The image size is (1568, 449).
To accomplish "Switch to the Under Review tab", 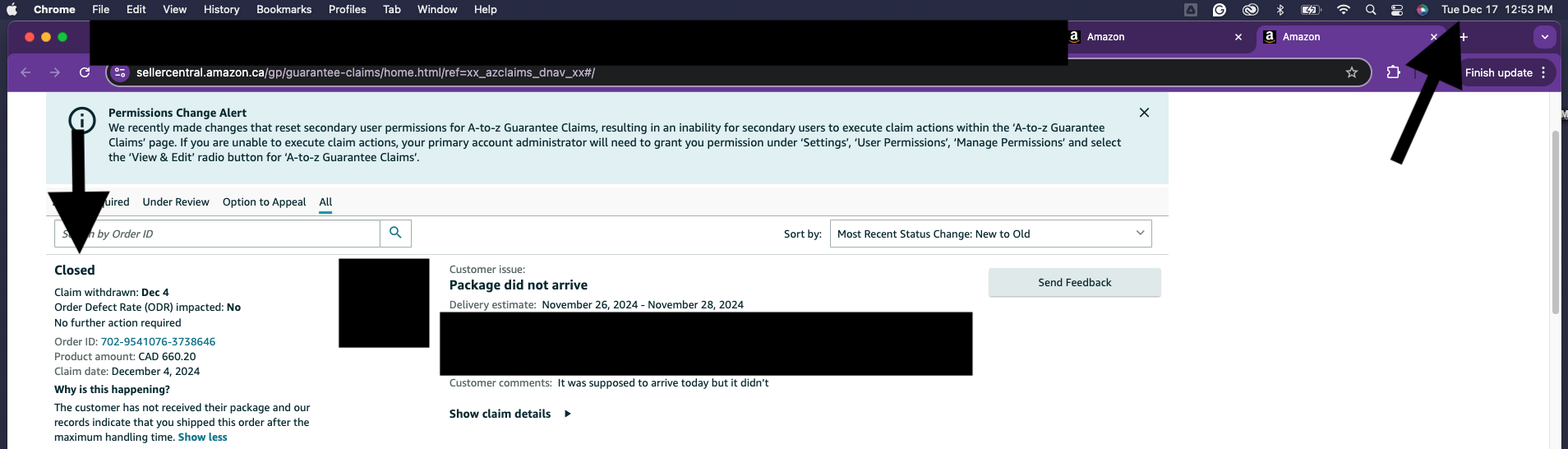I will [176, 201].
